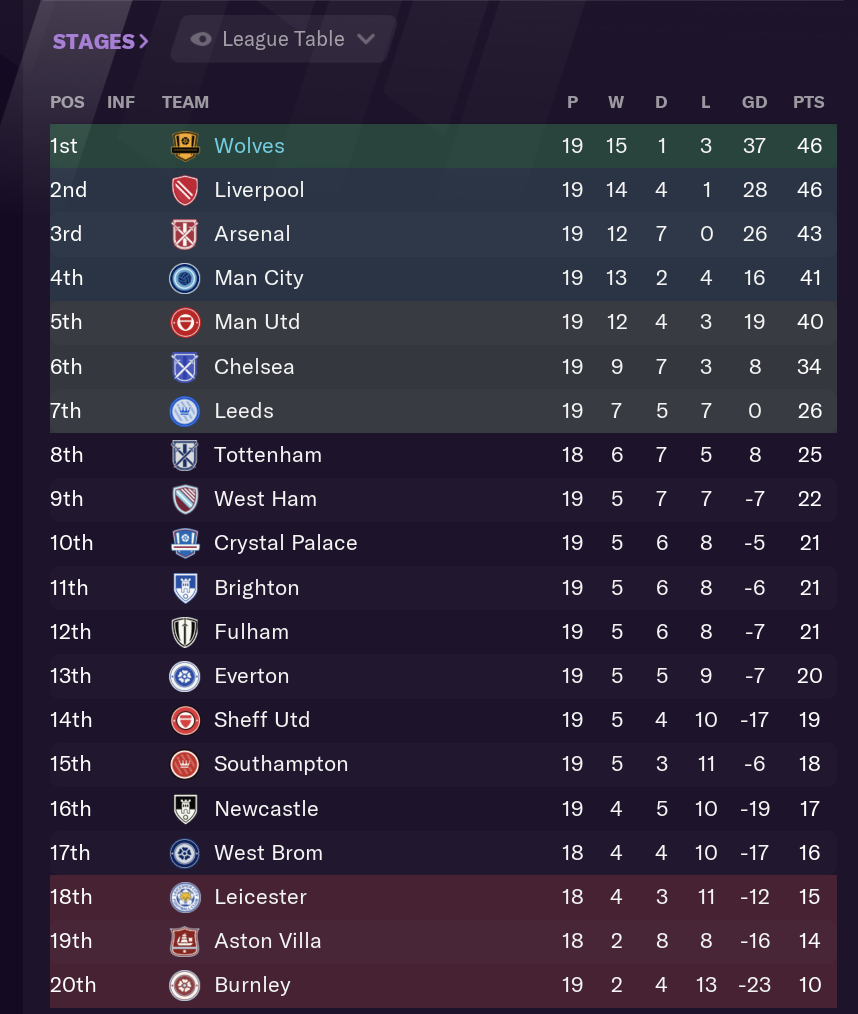Image resolution: width=858 pixels, height=1014 pixels.
Task: Expand the dropdown chevron next to League Table
Action: (366, 39)
